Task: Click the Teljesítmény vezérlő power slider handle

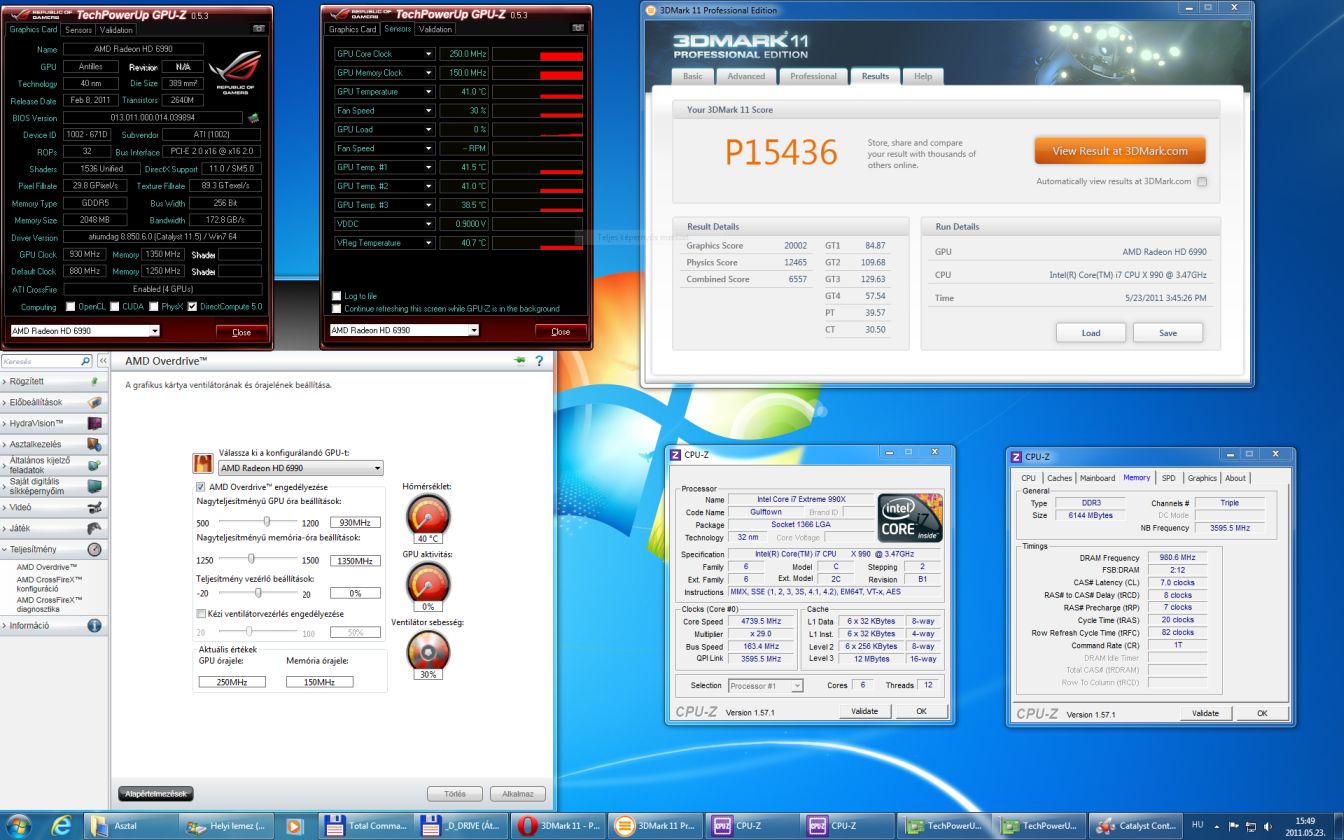Action: 258,592
